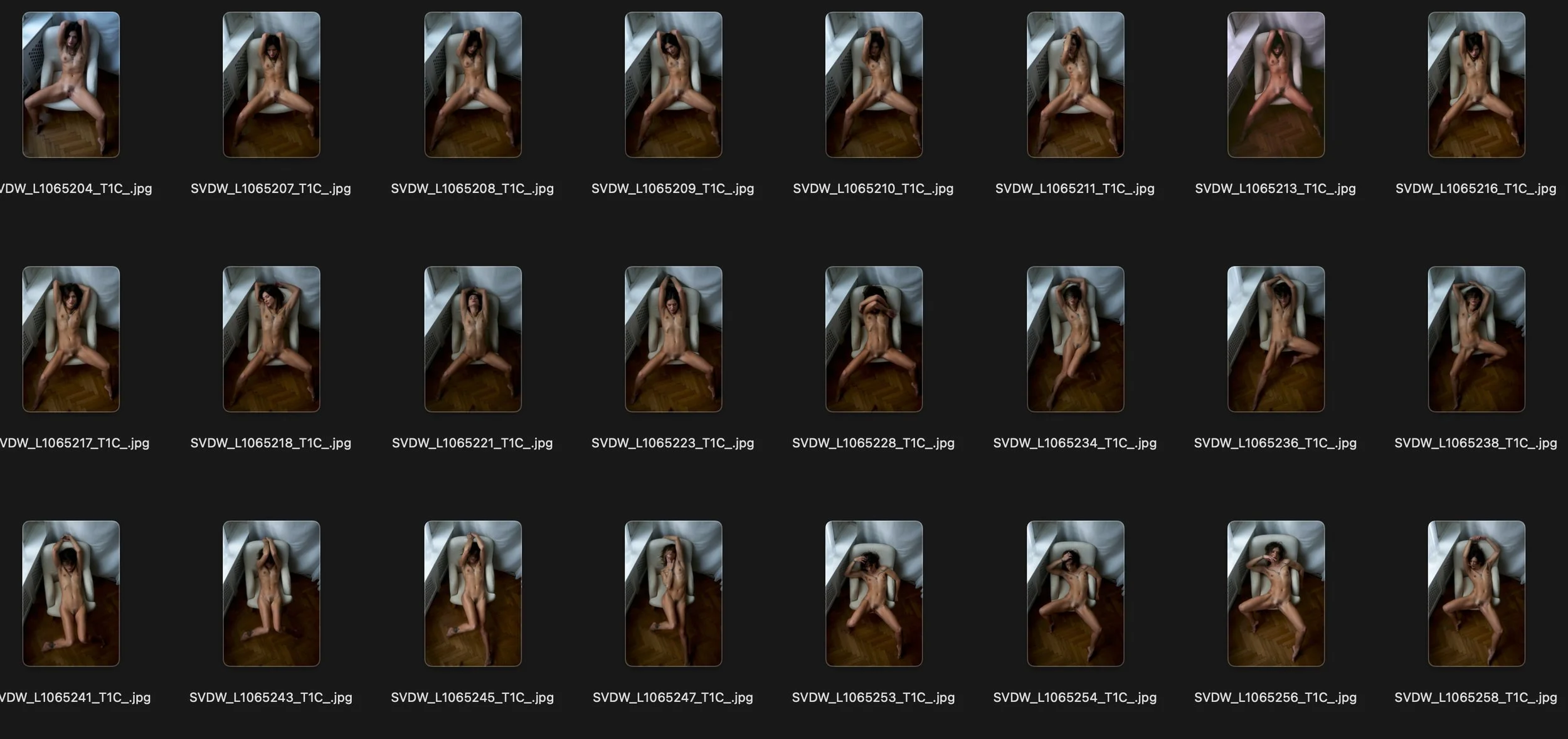The height and width of the screenshot is (739, 1568).
Task: Click the SVDW_L1065236_T1C_.jpg filename text
Action: pos(1275,443)
